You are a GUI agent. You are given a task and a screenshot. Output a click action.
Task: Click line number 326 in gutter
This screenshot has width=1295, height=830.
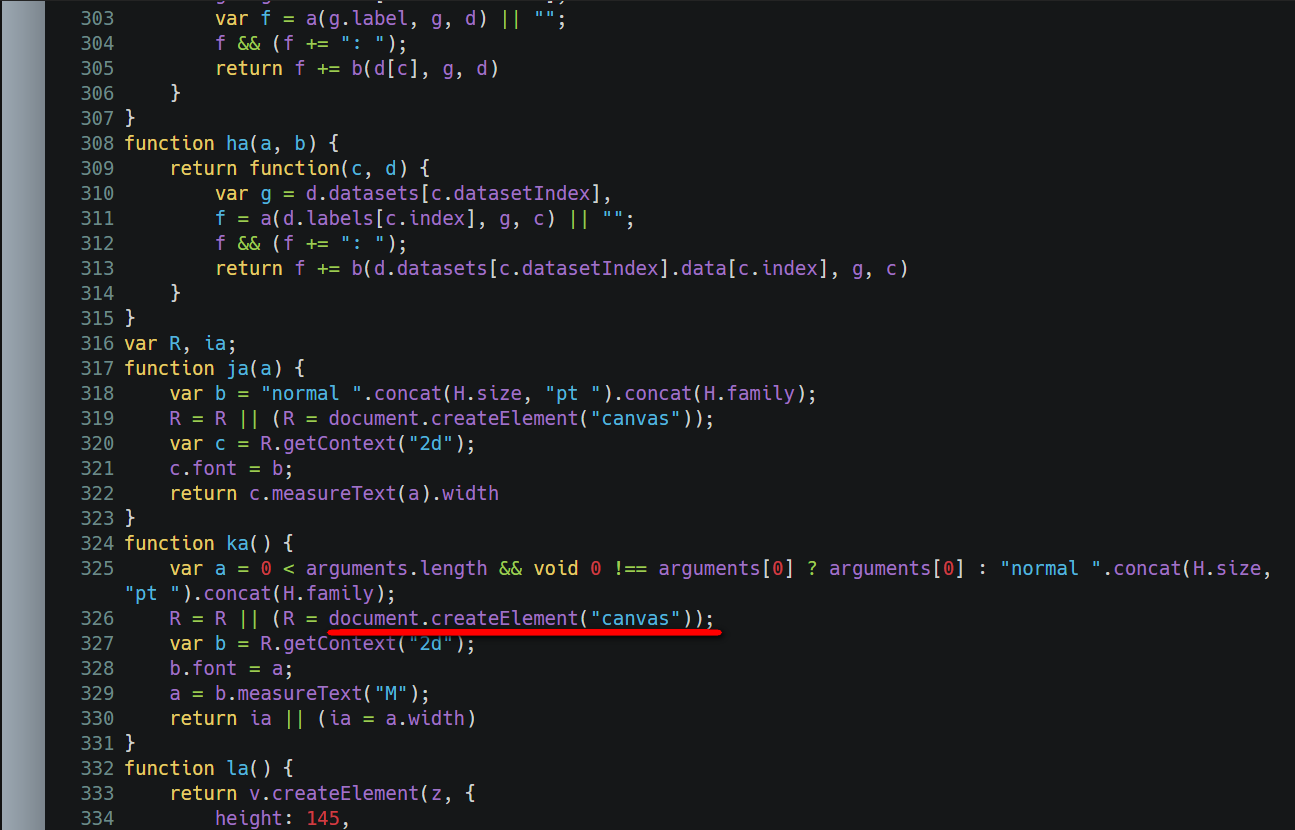tap(97, 618)
